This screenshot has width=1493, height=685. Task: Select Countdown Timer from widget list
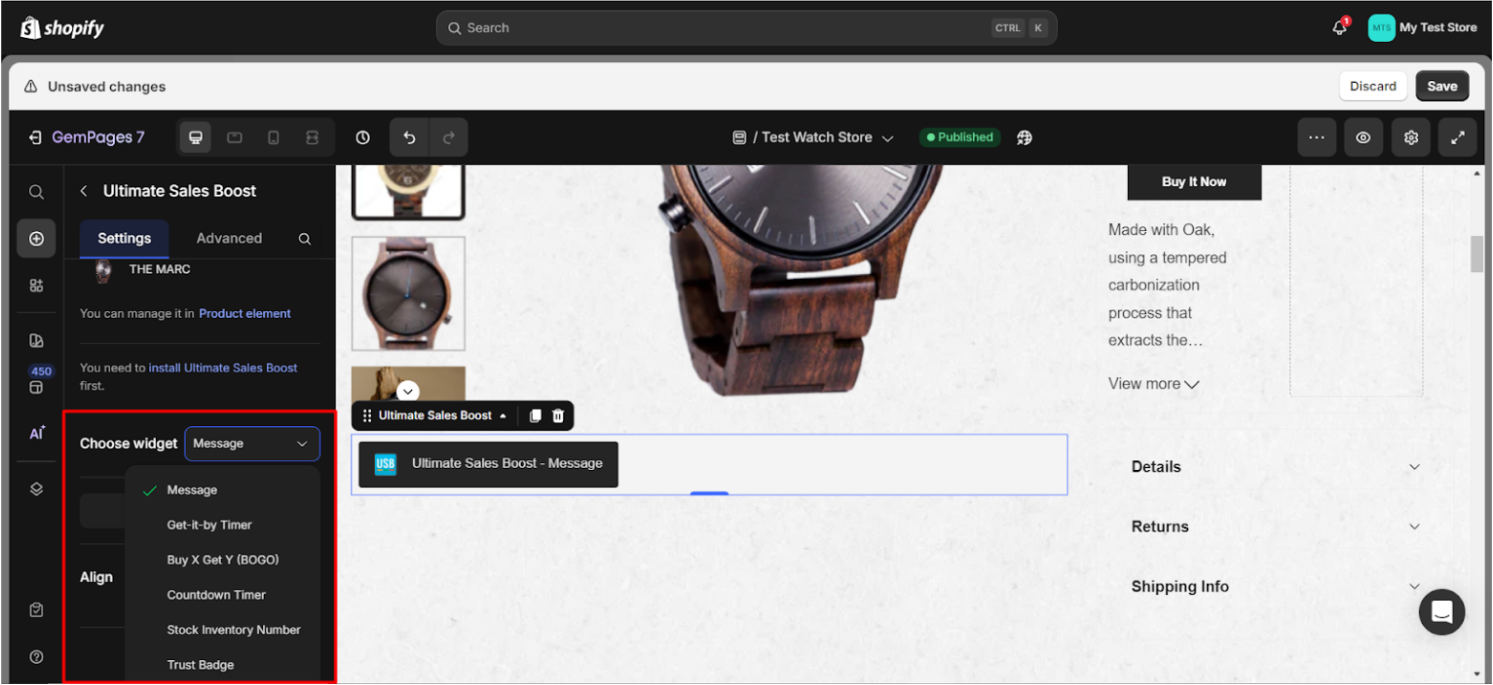click(216, 595)
